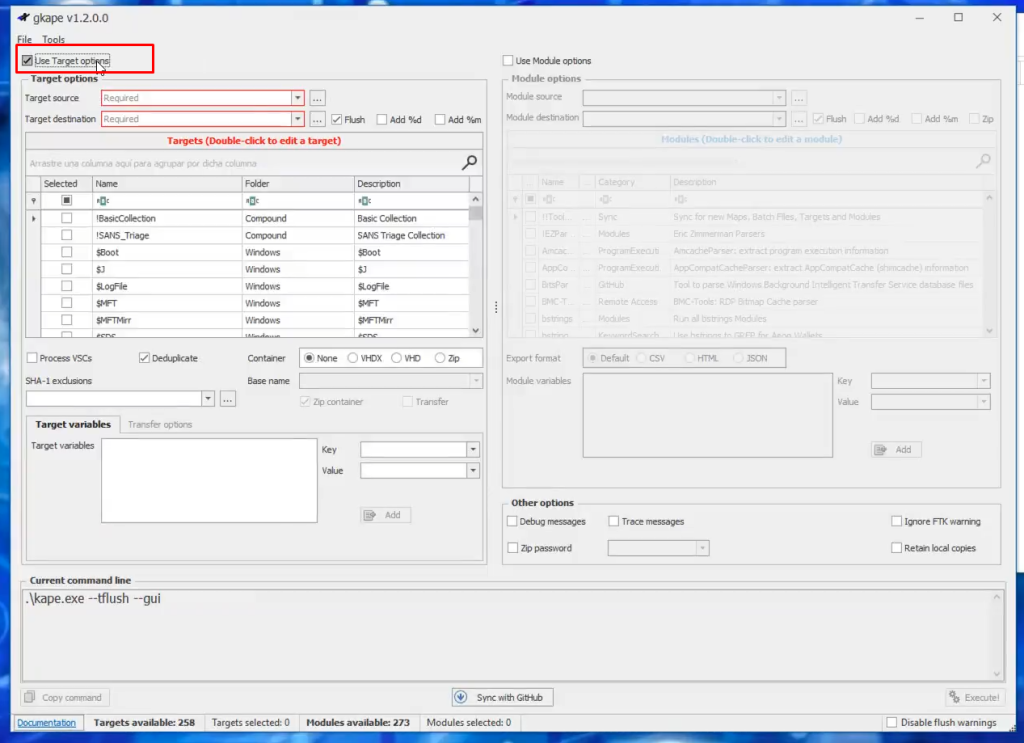Tick the $LogFile target checkbox

point(67,286)
